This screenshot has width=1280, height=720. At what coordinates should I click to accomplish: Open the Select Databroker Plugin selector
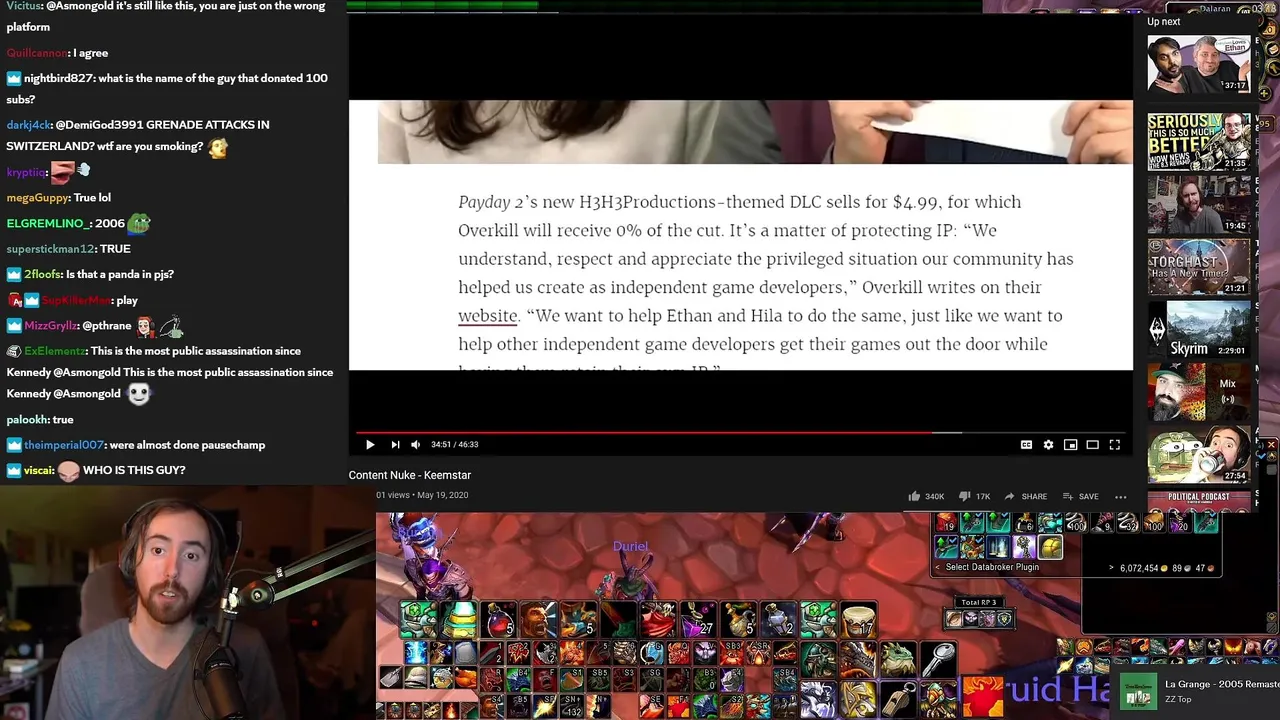tap(992, 567)
